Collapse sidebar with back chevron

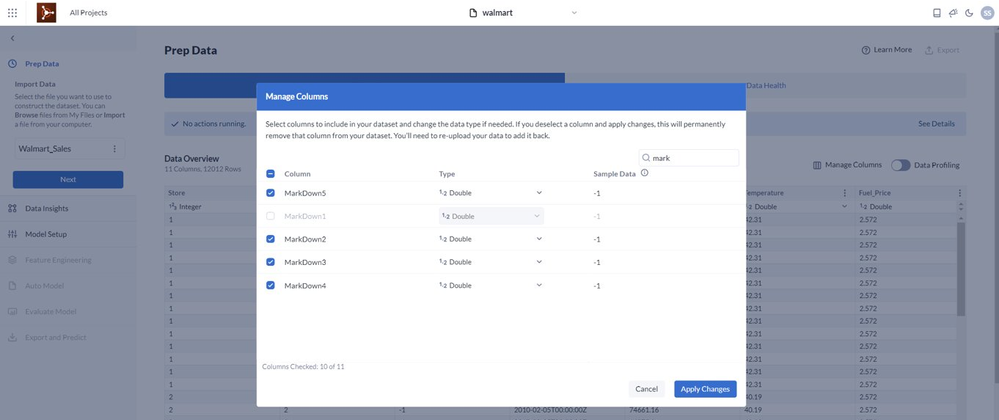click(x=12, y=38)
